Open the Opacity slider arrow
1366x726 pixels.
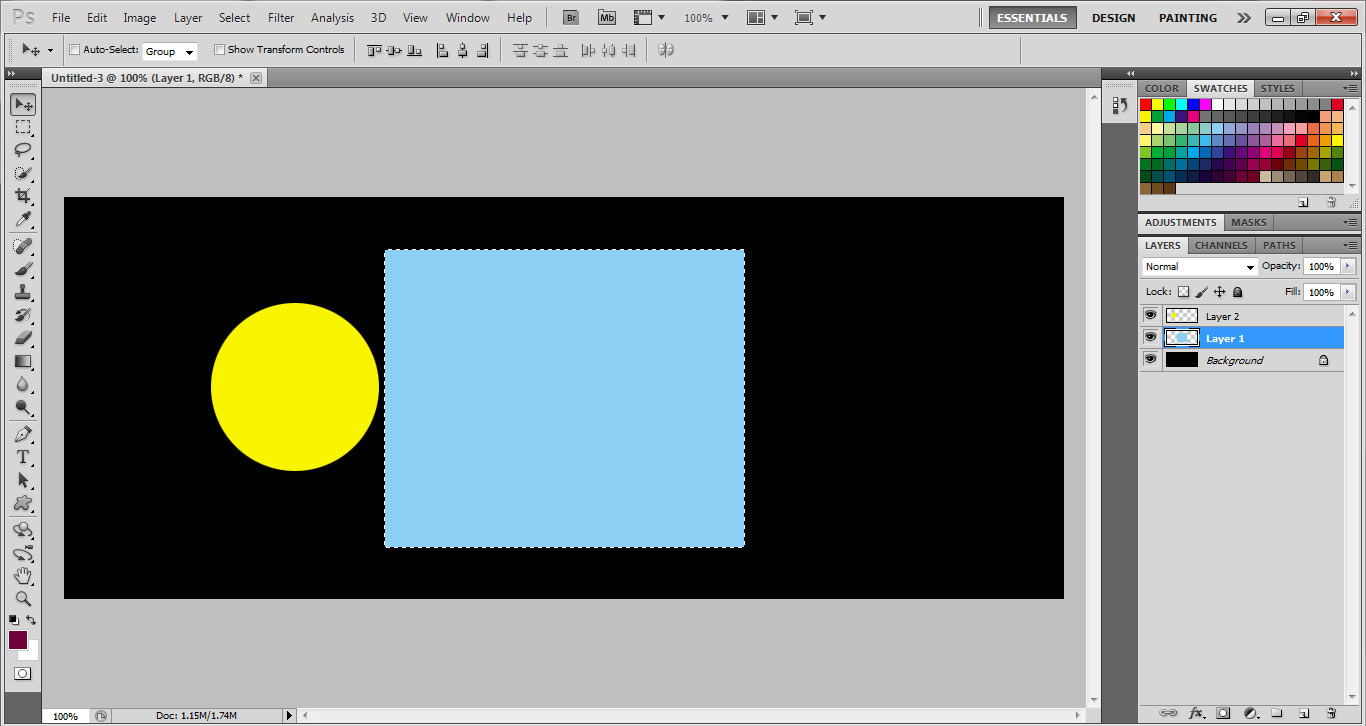[1348, 267]
